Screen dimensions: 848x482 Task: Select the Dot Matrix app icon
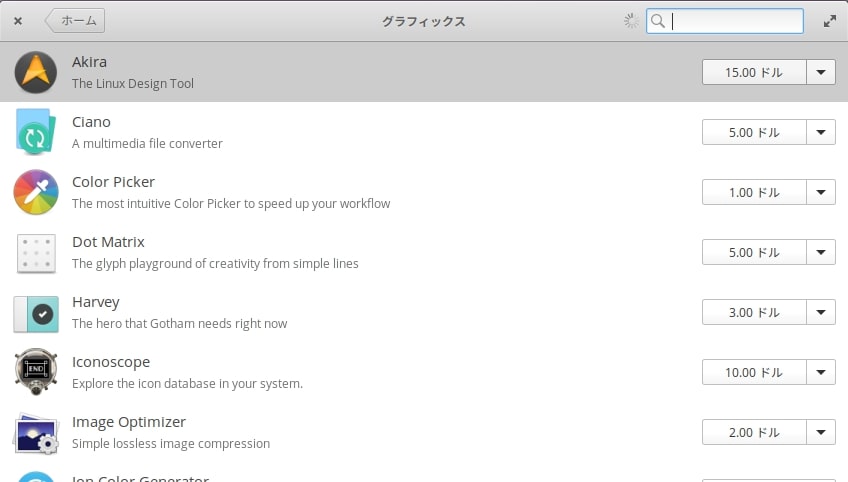tap(35, 252)
